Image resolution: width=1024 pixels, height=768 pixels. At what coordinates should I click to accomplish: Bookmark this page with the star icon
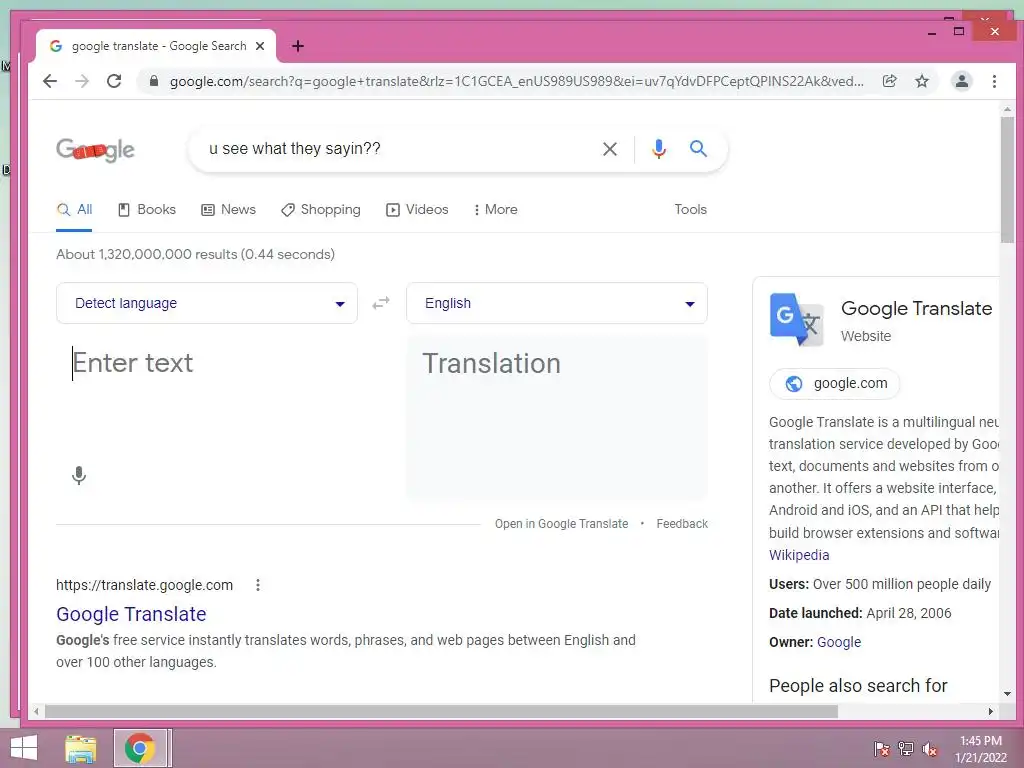pos(921,81)
